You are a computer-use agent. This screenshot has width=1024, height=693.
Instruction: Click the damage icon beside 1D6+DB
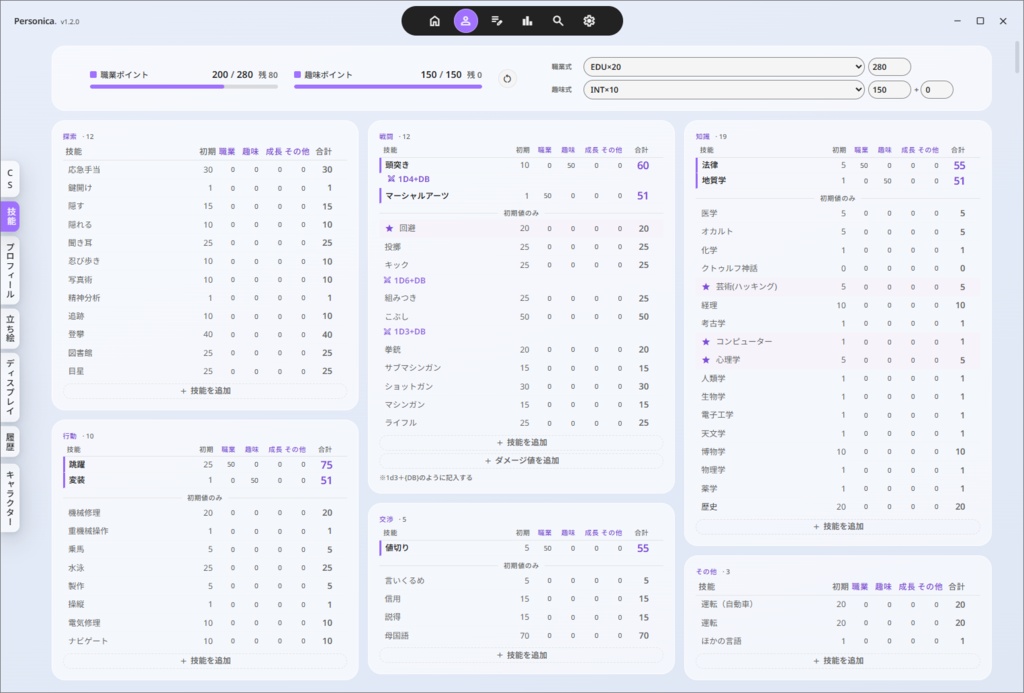click(387, 280)
